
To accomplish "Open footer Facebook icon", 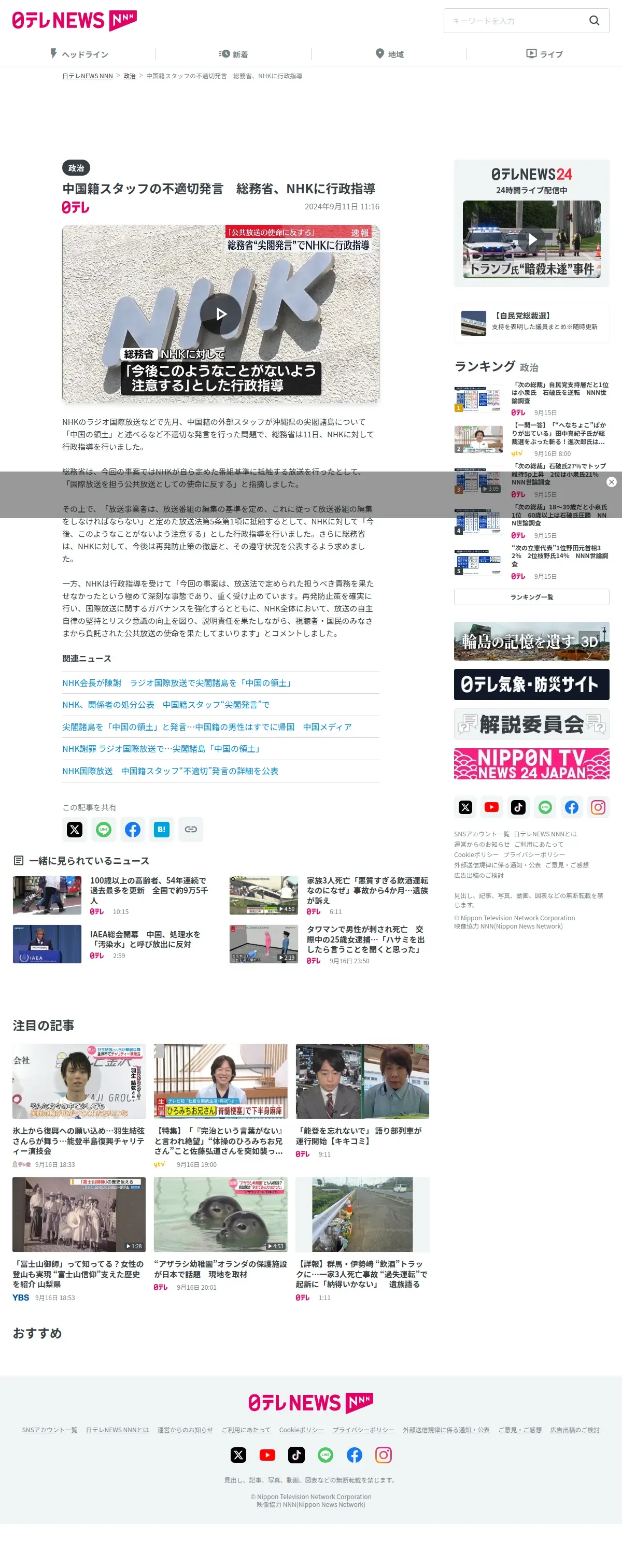I will click(x=354, y=1455).
